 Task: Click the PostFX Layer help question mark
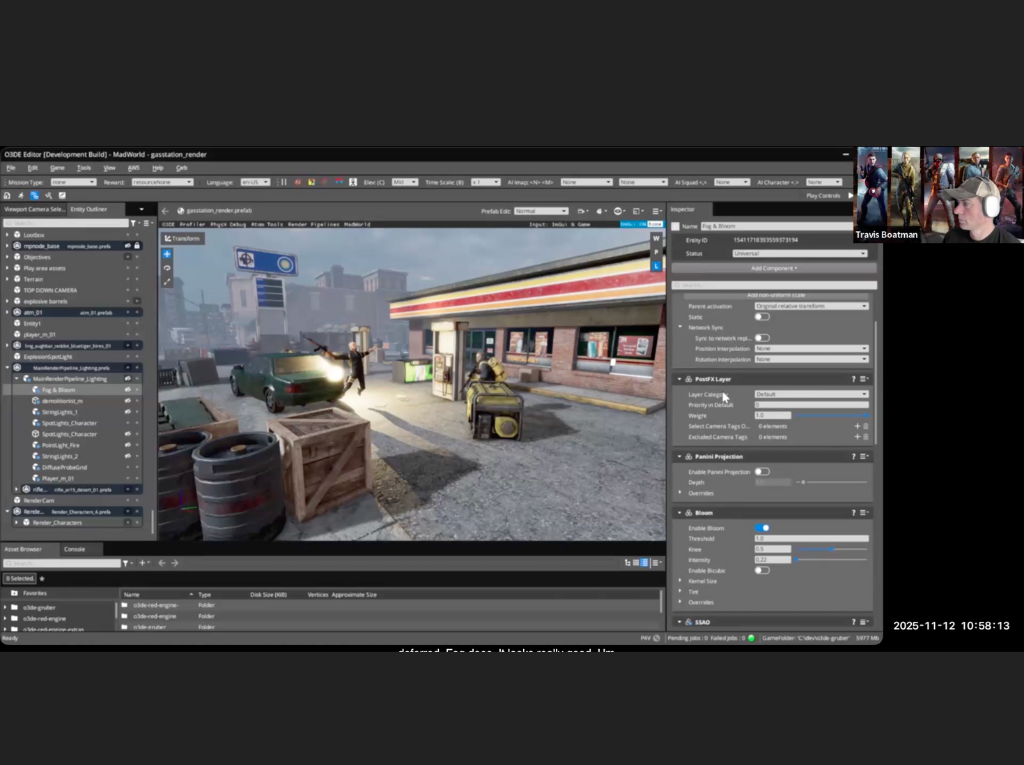(x=853, y=379)
